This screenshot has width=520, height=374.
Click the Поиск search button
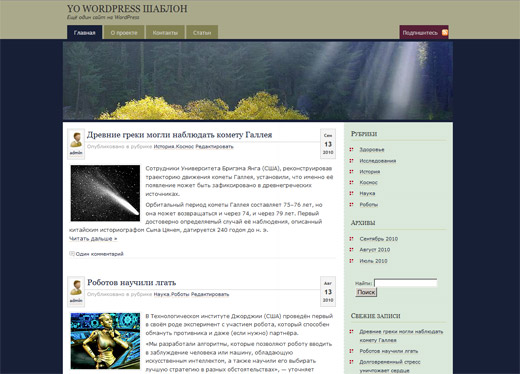pos(366,292)
